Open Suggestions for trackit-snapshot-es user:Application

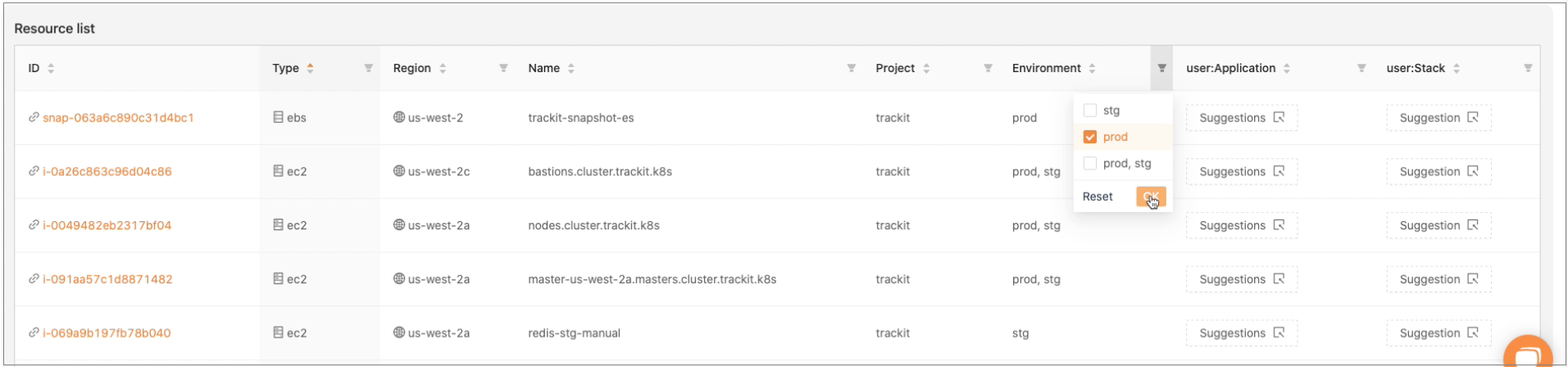click(1242, 118)
